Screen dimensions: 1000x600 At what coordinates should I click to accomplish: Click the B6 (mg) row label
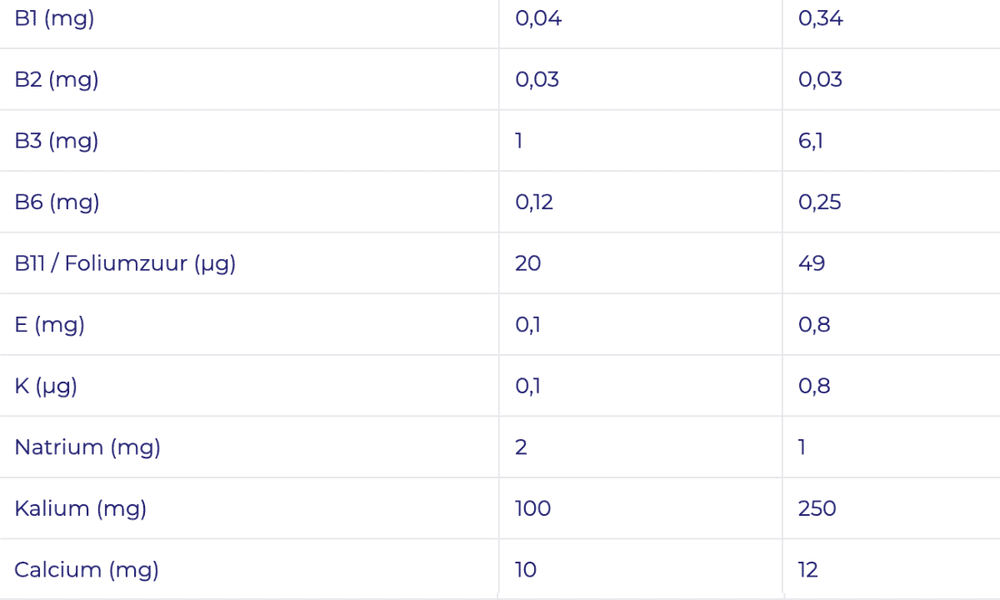(57, 202)
